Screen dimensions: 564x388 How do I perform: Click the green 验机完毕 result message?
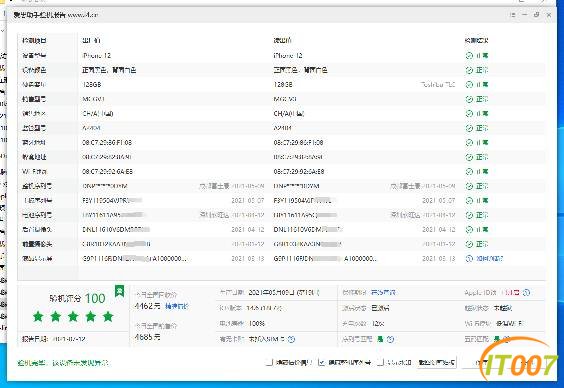63,363
